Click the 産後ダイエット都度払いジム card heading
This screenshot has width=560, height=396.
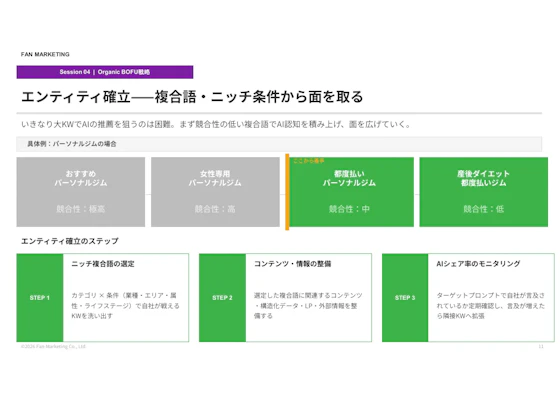tap(484, 178)
